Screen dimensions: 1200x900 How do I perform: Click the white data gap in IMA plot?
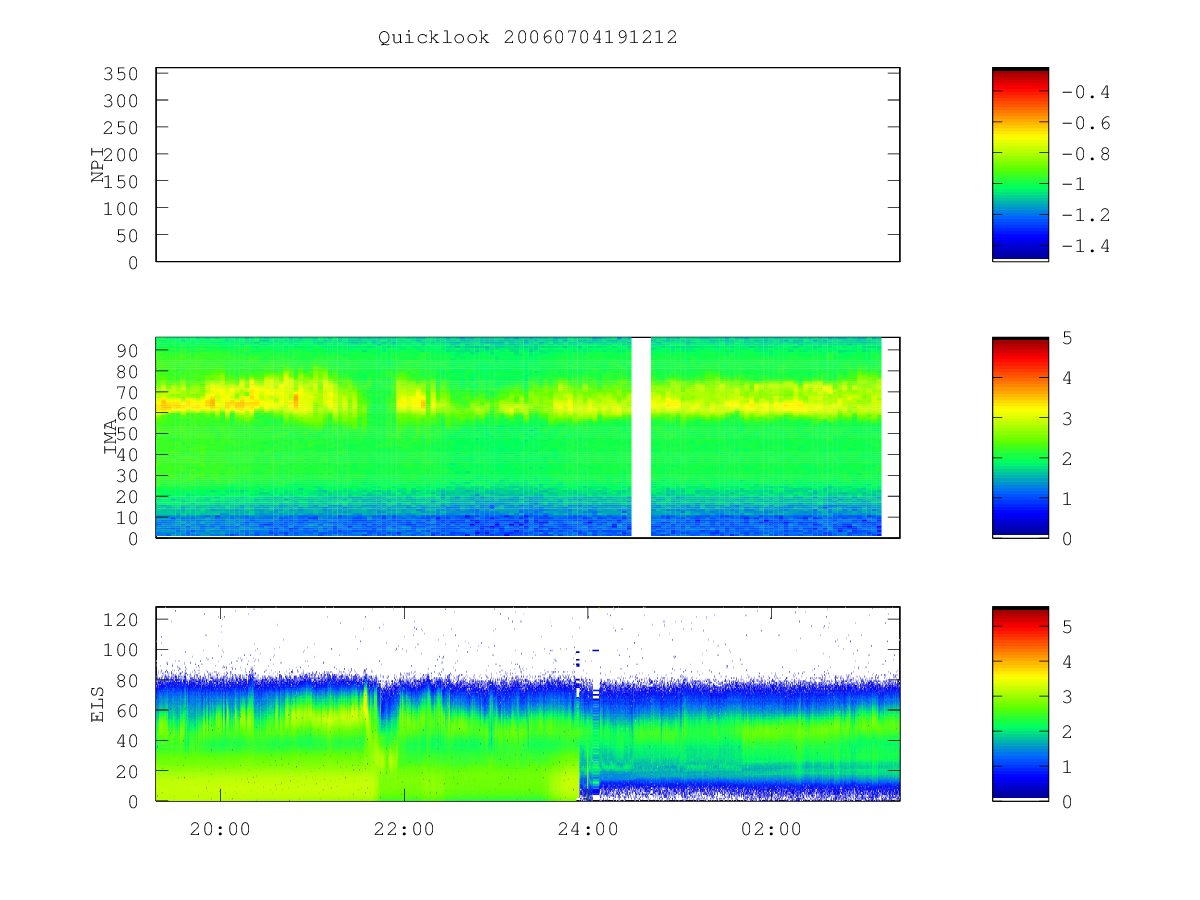pyautogui.click(x=641, y=437)
